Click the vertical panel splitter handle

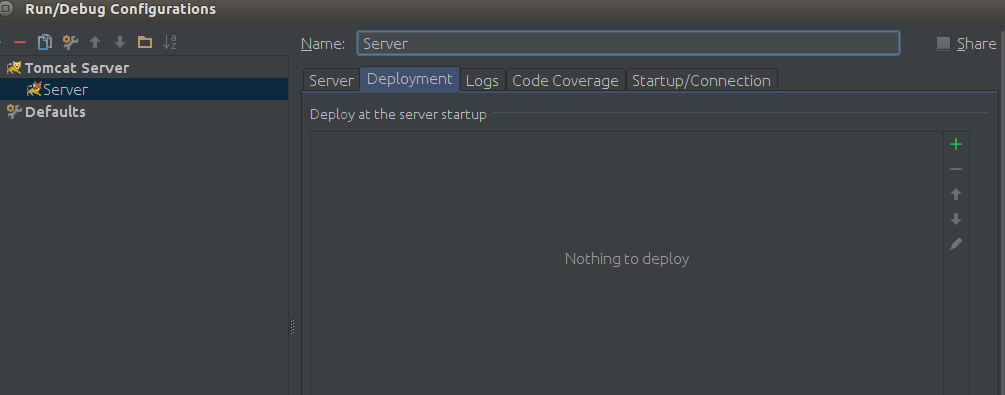click(x=292, y=327)
